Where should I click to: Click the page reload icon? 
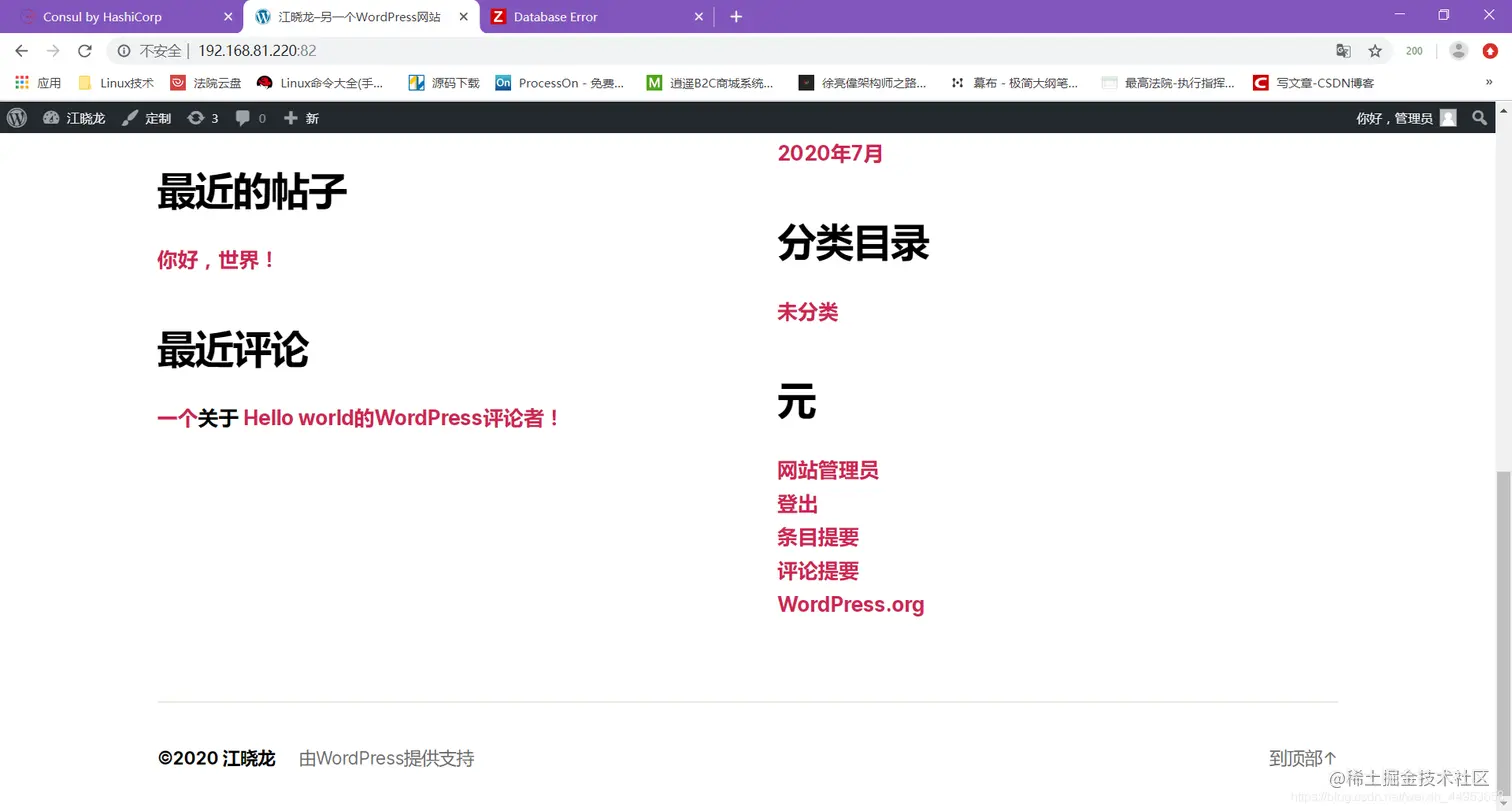pyautogui.click(x=84, y=50)
